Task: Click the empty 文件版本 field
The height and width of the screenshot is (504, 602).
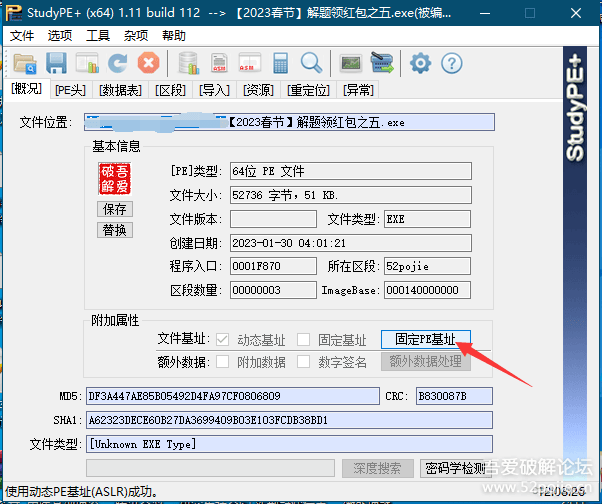Action: point(273,219)
